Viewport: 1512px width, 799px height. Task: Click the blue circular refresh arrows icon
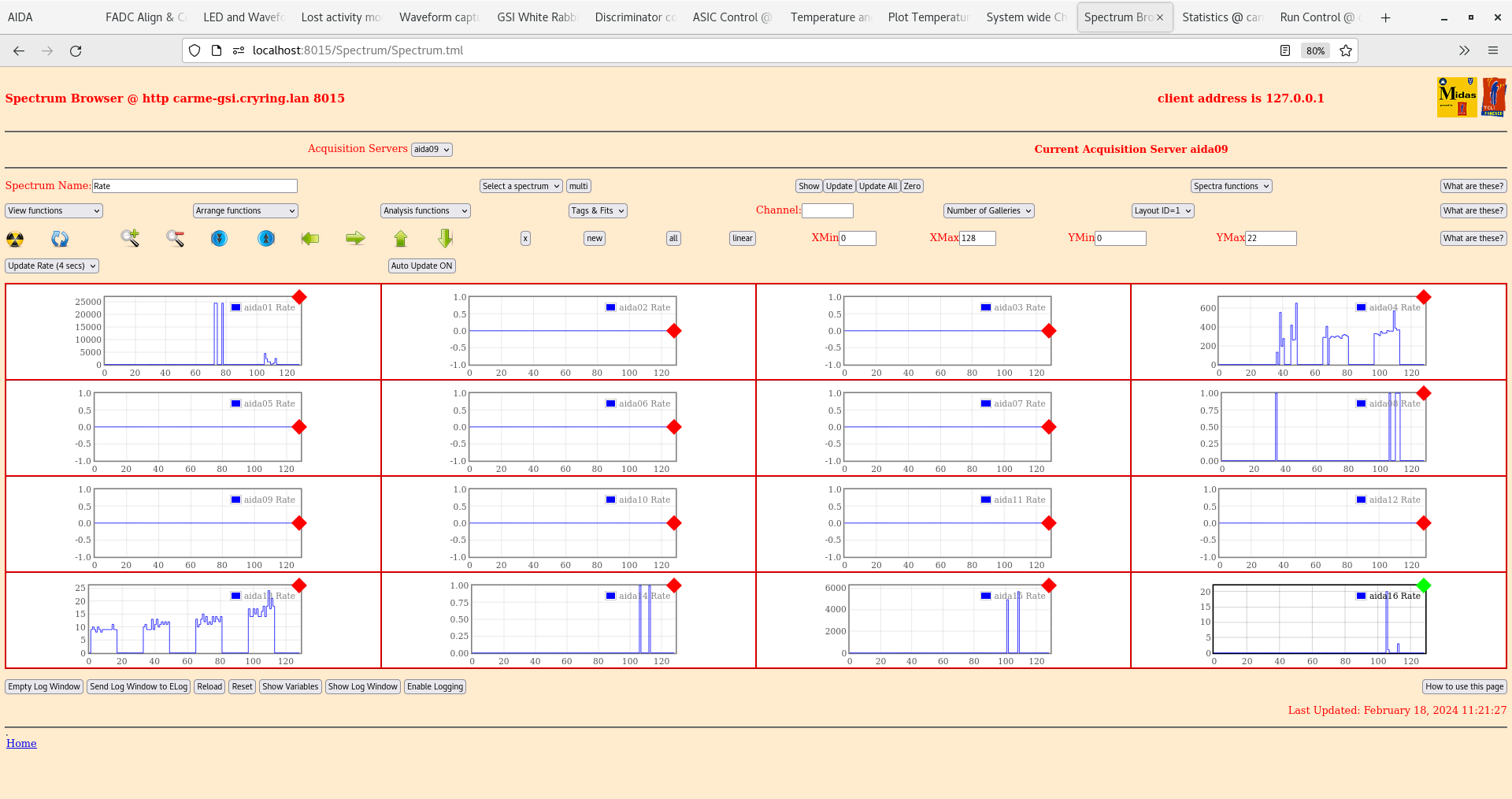click(x=60, y=239)
